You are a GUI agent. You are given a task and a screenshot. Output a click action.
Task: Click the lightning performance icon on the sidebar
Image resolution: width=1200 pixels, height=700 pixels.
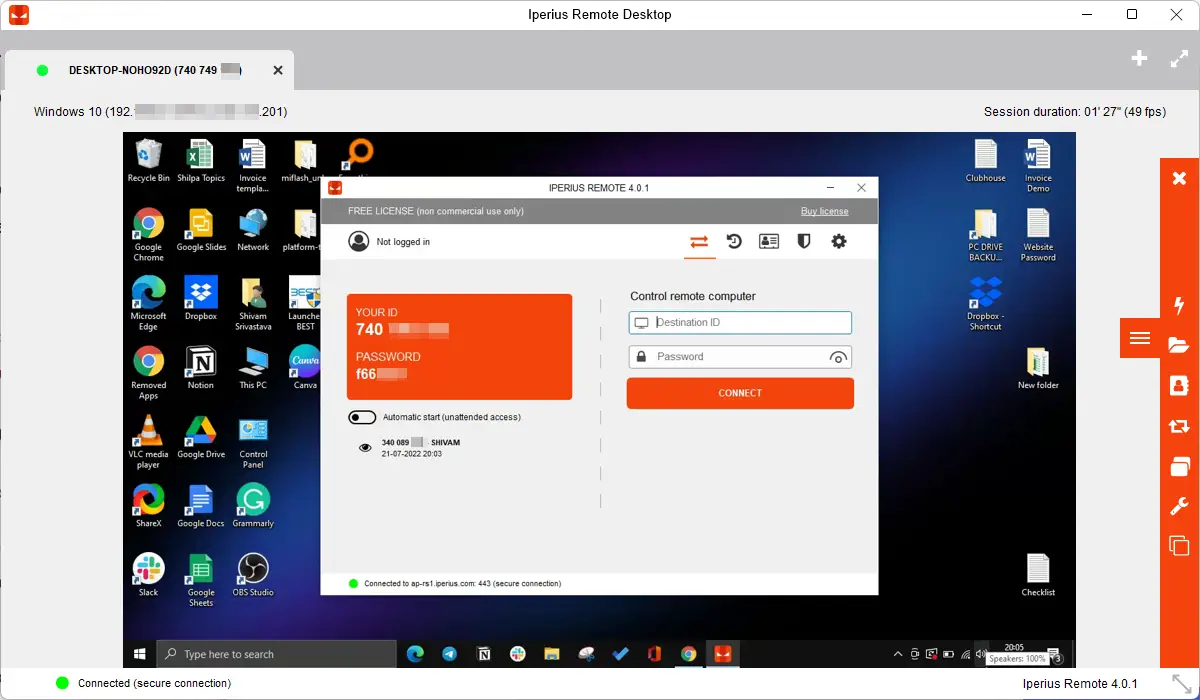point(1178,305)
